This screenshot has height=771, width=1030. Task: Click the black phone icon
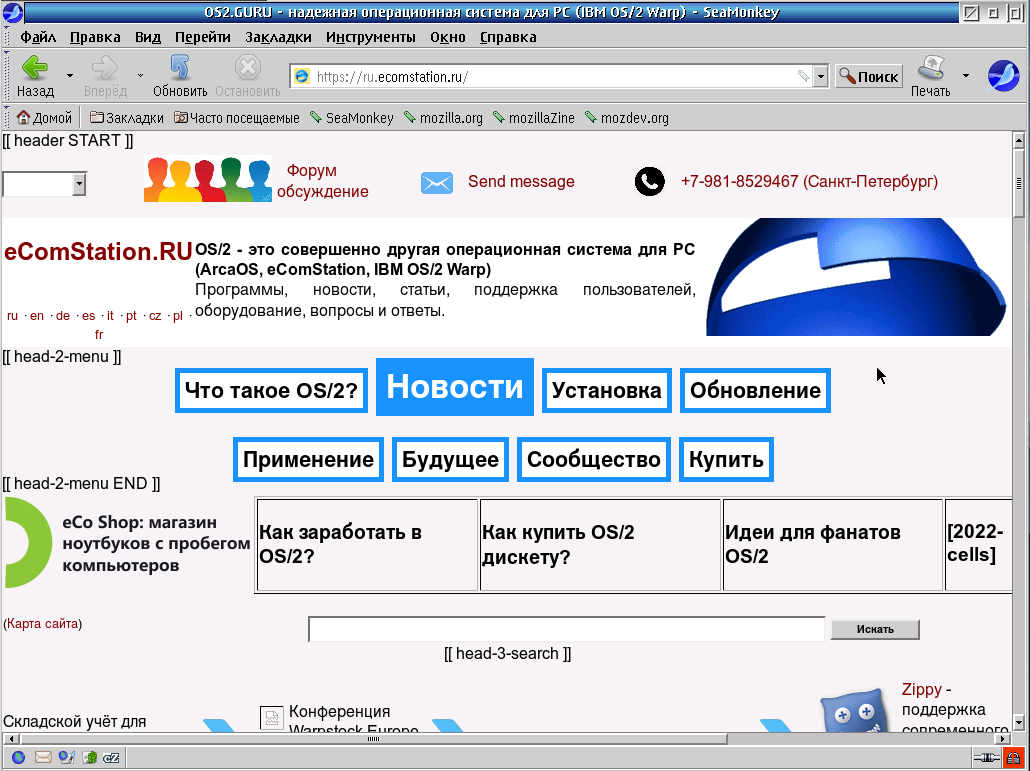[650, 182]
